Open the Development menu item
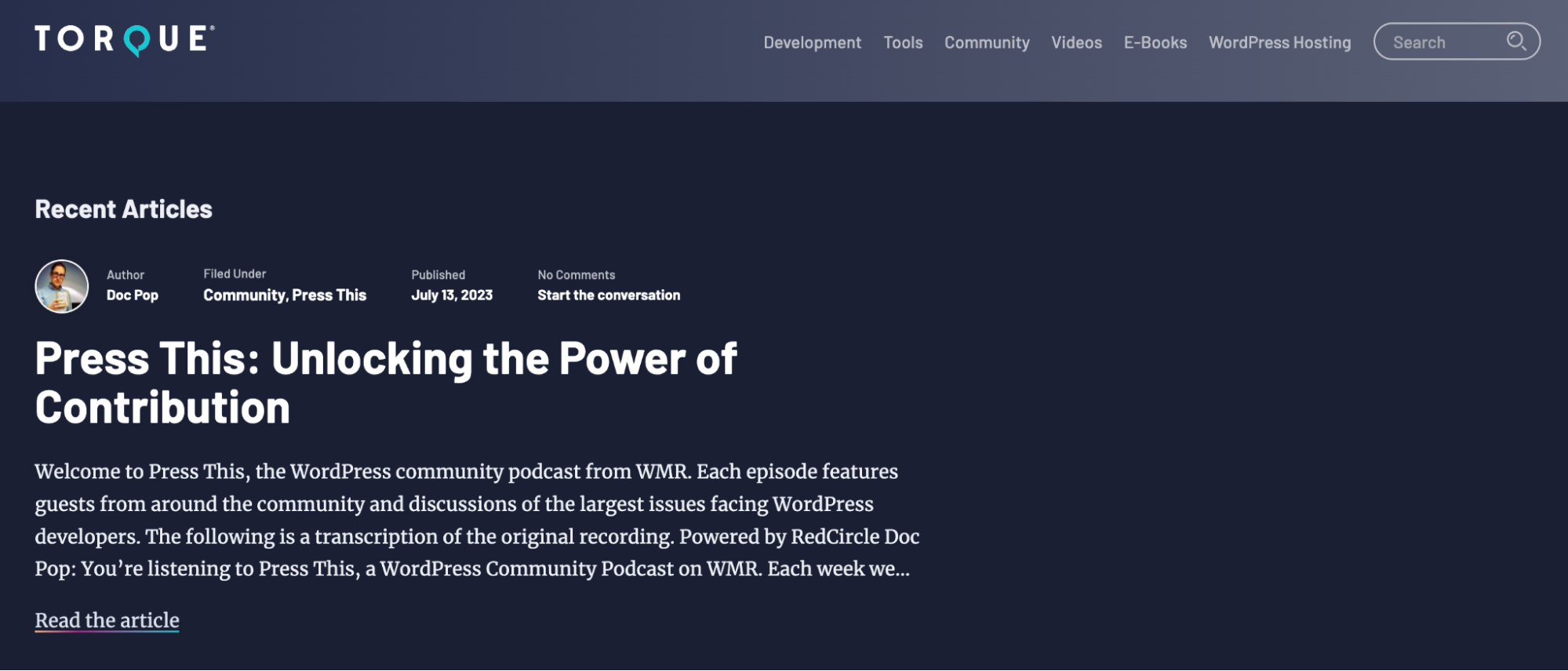1568x671 pixels. 812,42
